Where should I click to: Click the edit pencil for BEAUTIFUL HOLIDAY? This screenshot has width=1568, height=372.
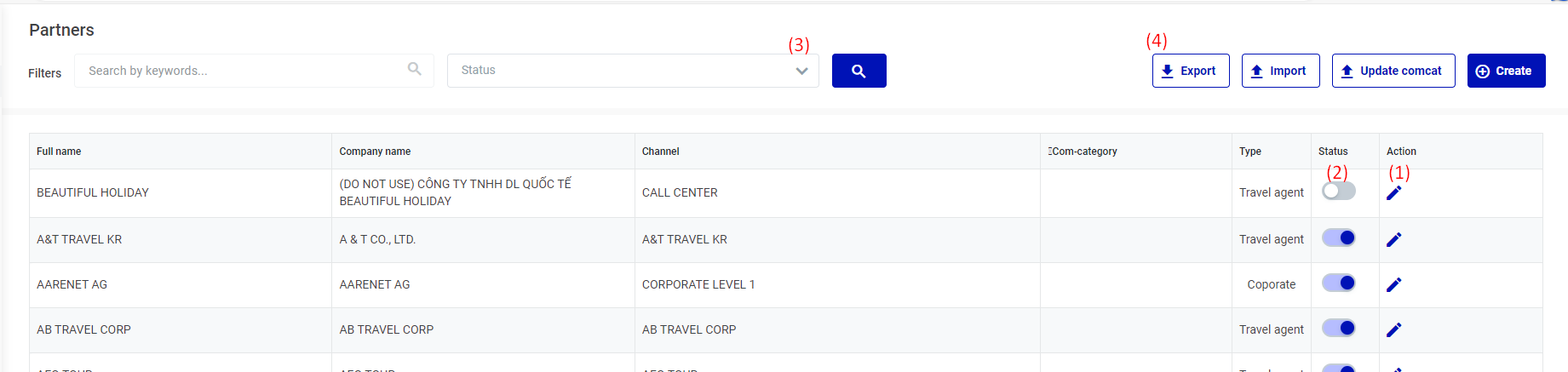(x=1393, y=193)
